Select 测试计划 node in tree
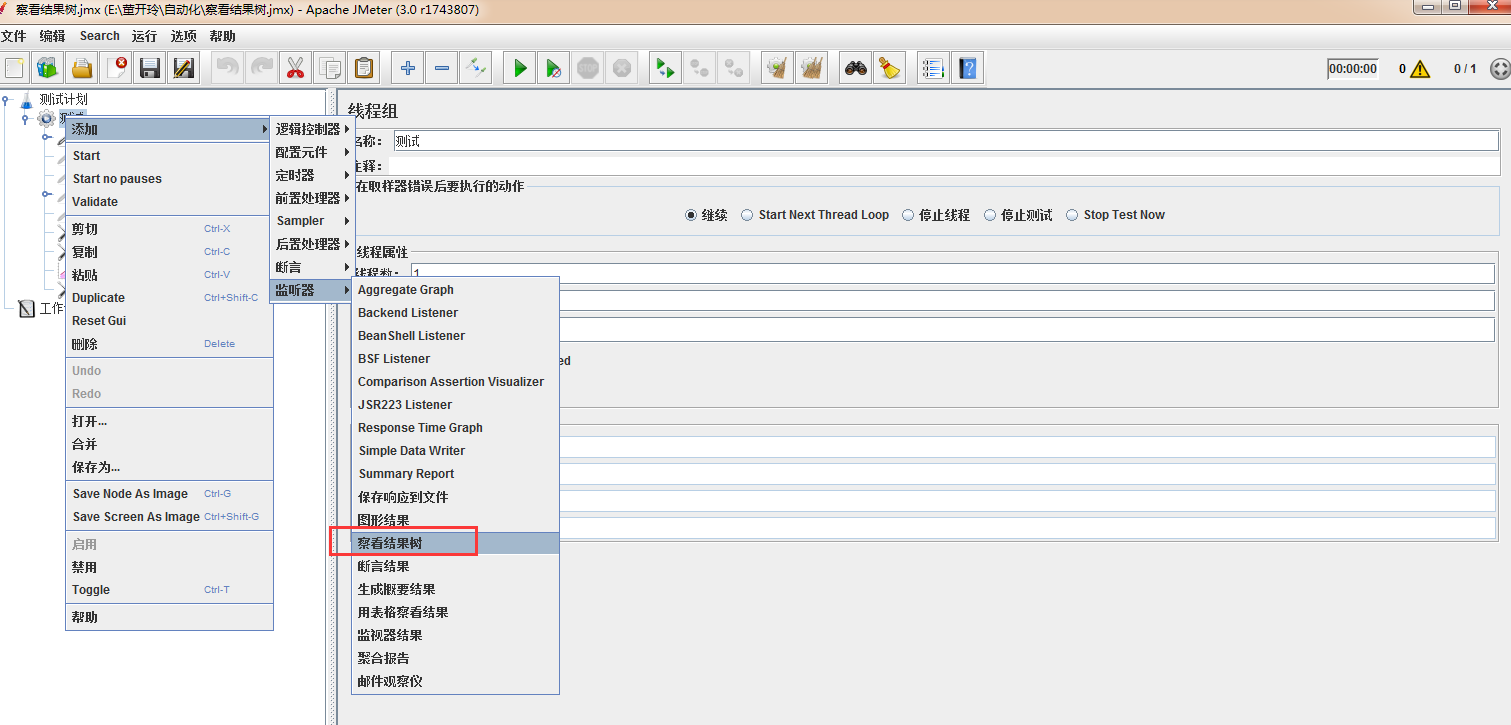Screen dimensions: 1511x725 coord(63,100)
